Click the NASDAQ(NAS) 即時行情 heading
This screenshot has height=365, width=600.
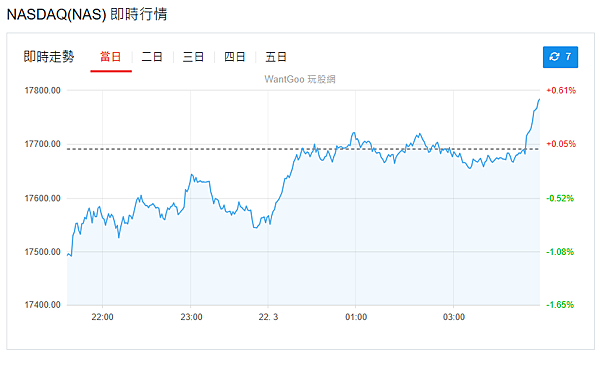(87, 15)
